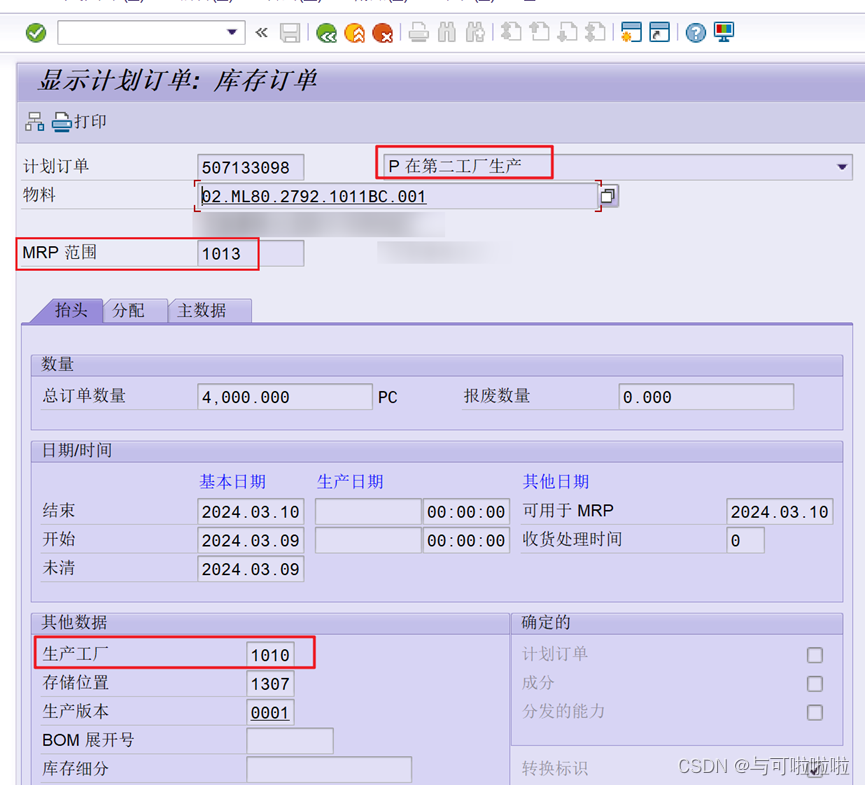Screen dimensions: 865x785
Task: Check the 分发的能力 checkbox
Action: click(x=815, y=713)
